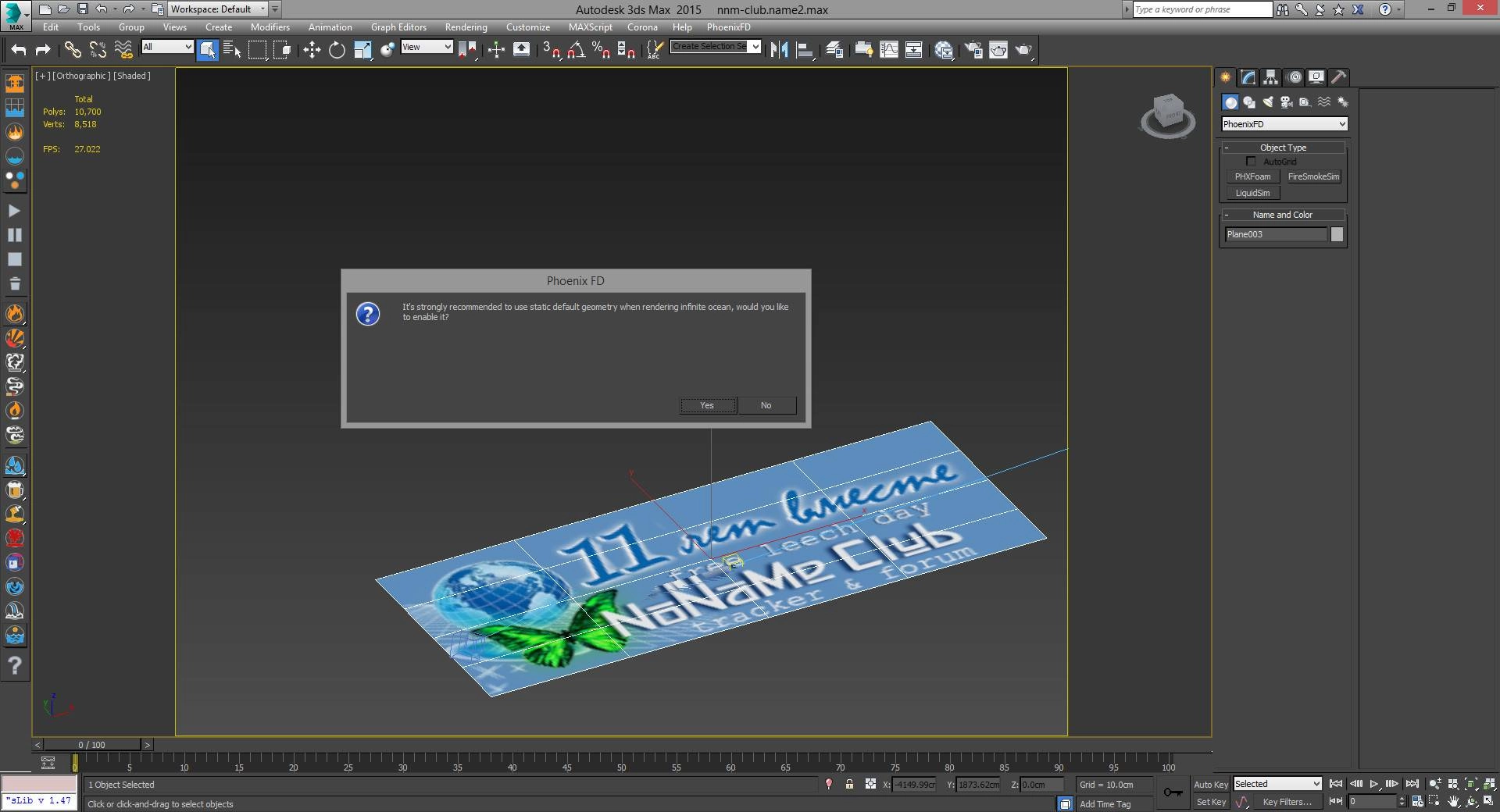Click the keyword search field
The height and width of the screenshot is (812, 1500).
1202,9
